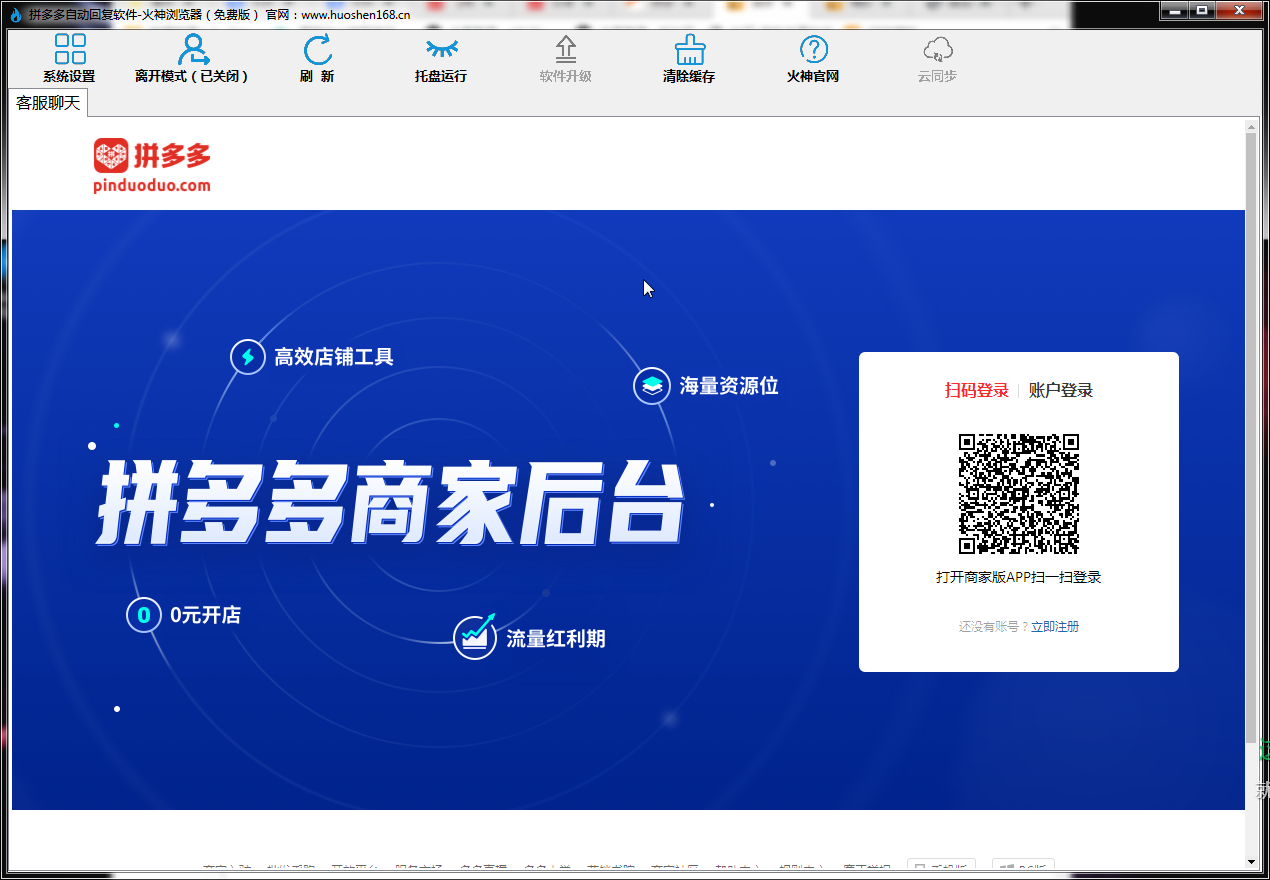Click the 流量红利期 chart icon
The image size is (1270, 880).
point(475,638)
